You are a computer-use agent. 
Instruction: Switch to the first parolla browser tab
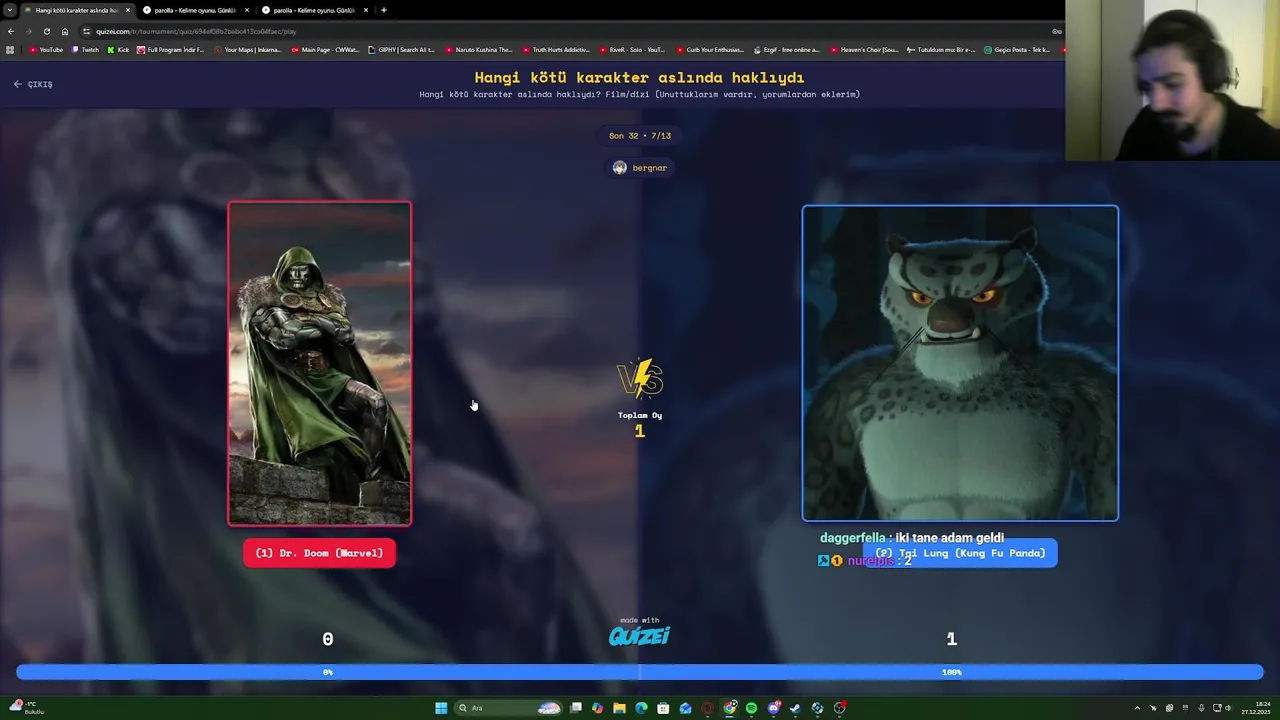pyautogui.click(x=194, y=10)
